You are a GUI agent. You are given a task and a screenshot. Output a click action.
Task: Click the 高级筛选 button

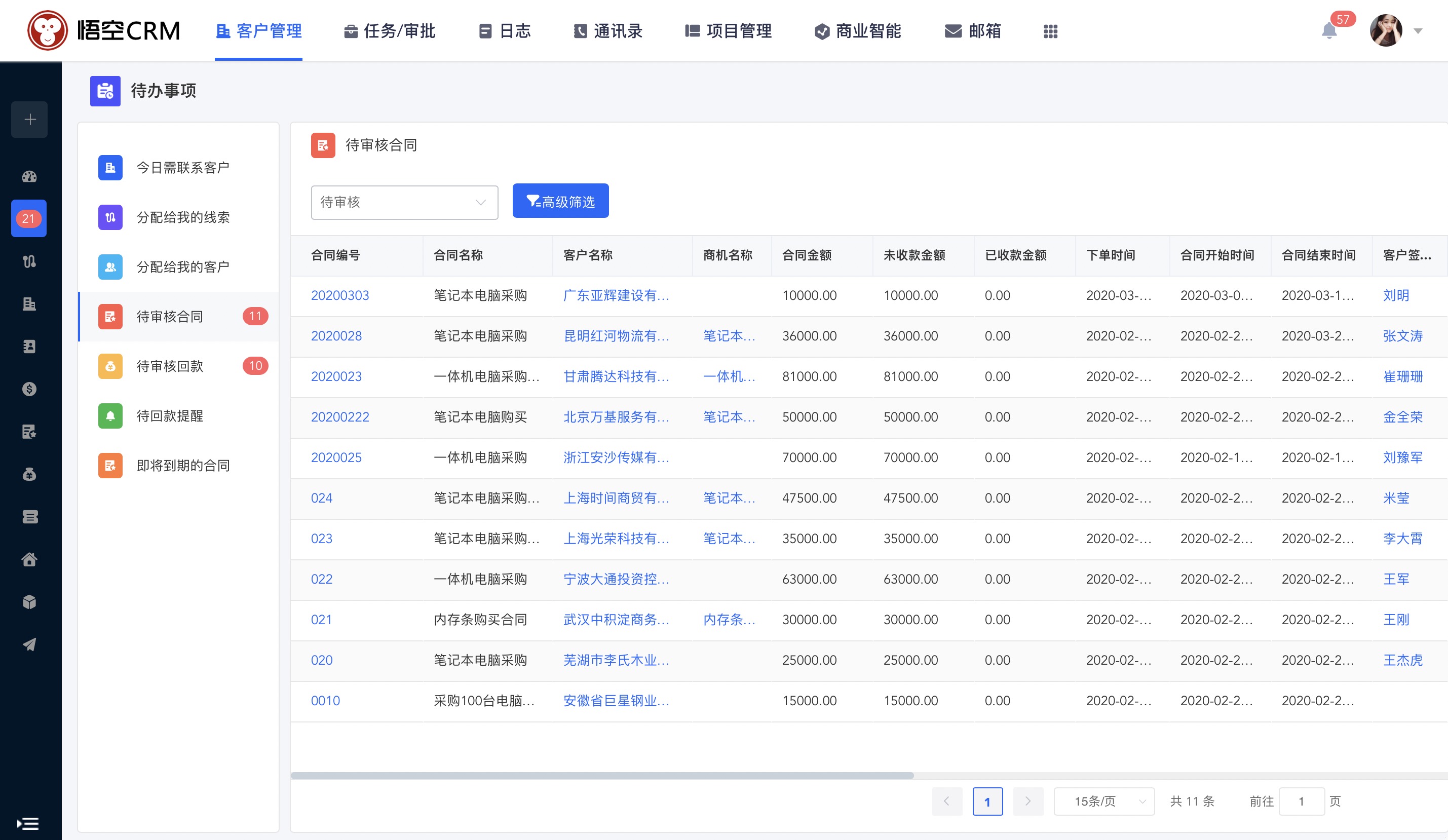(x=560, y=201)
